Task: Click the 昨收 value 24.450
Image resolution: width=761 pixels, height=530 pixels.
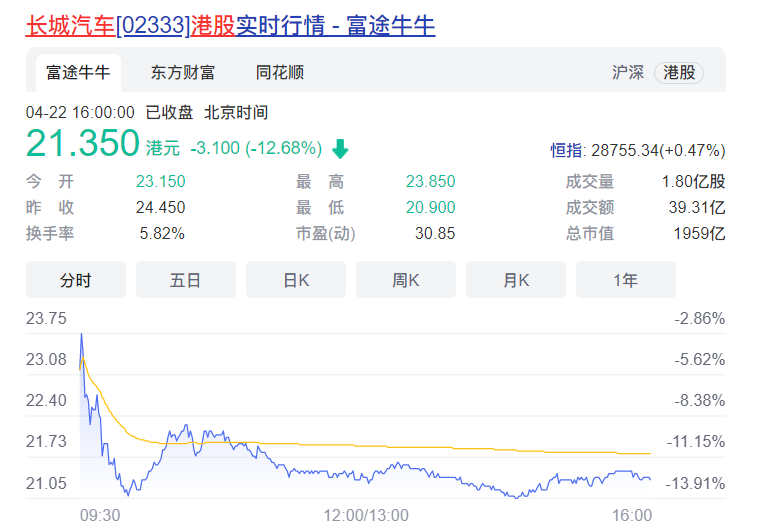Action: click(161, 208)
